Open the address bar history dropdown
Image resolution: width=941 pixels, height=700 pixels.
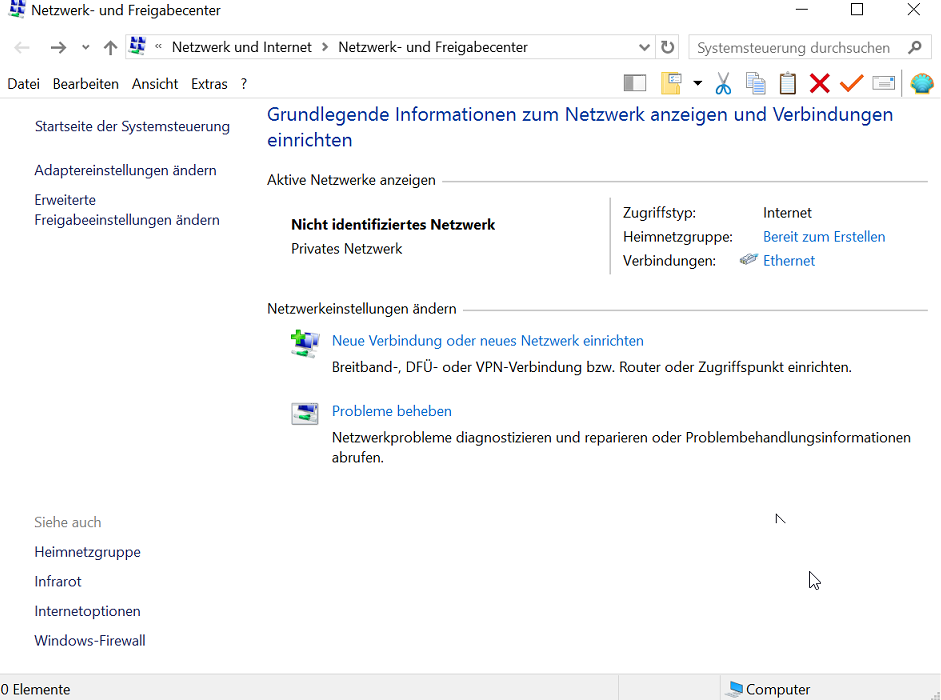tap(644, 47)
